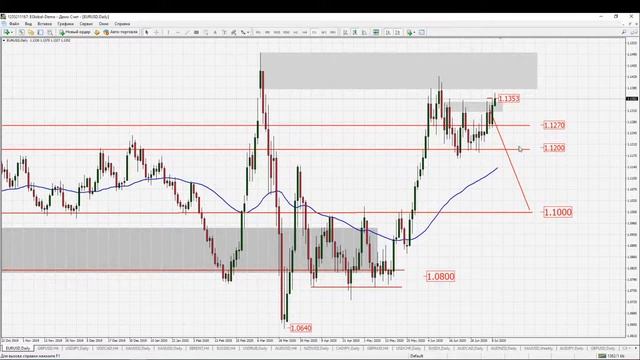Open the Вид menu
The width and height of the screenshot is (640, 360).
pyautogui.click(x=28, y=24)
